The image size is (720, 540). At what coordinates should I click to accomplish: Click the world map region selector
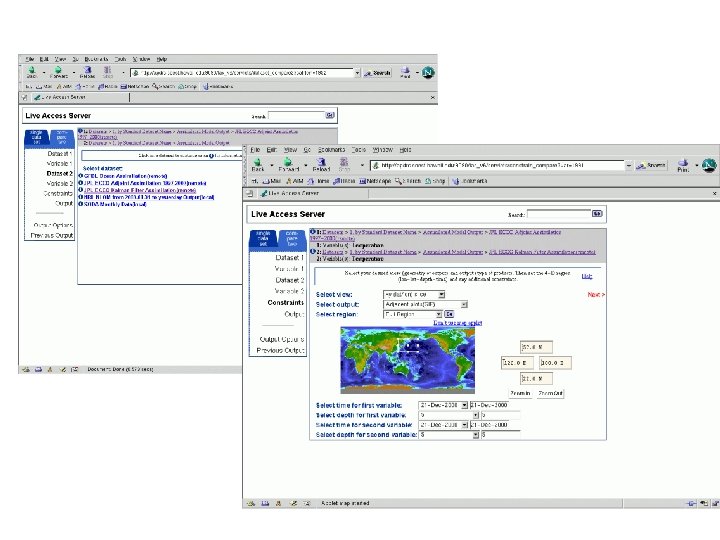tap(408, 360)
